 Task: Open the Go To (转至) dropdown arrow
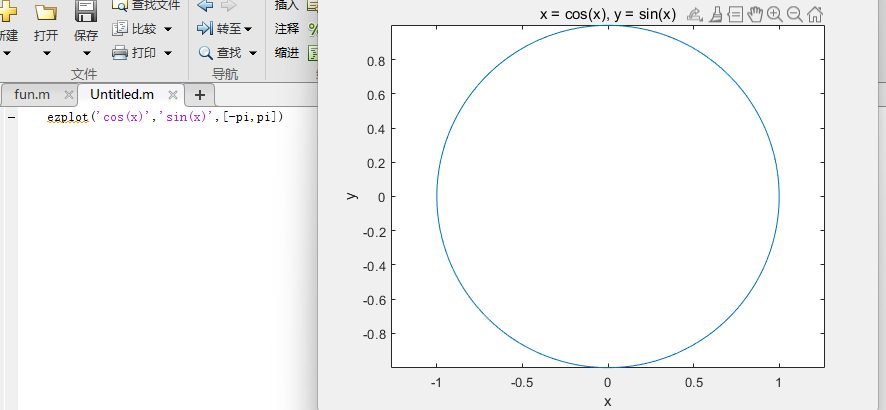pyautogui.click(x=248, y=29)
